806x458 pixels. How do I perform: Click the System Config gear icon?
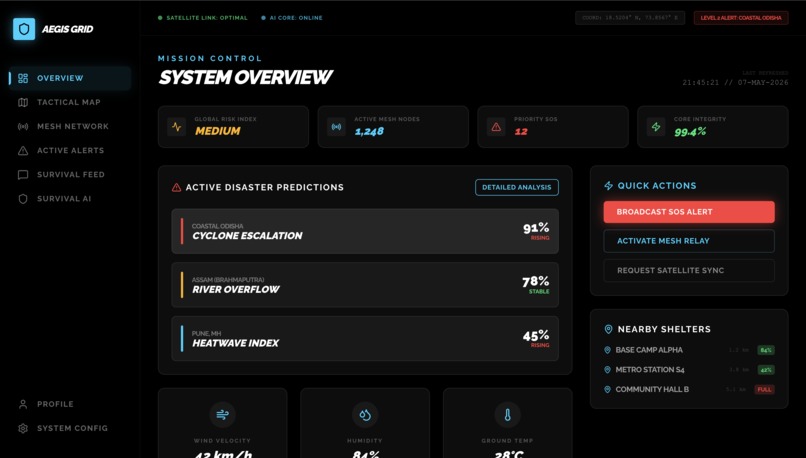coord(23,428)
